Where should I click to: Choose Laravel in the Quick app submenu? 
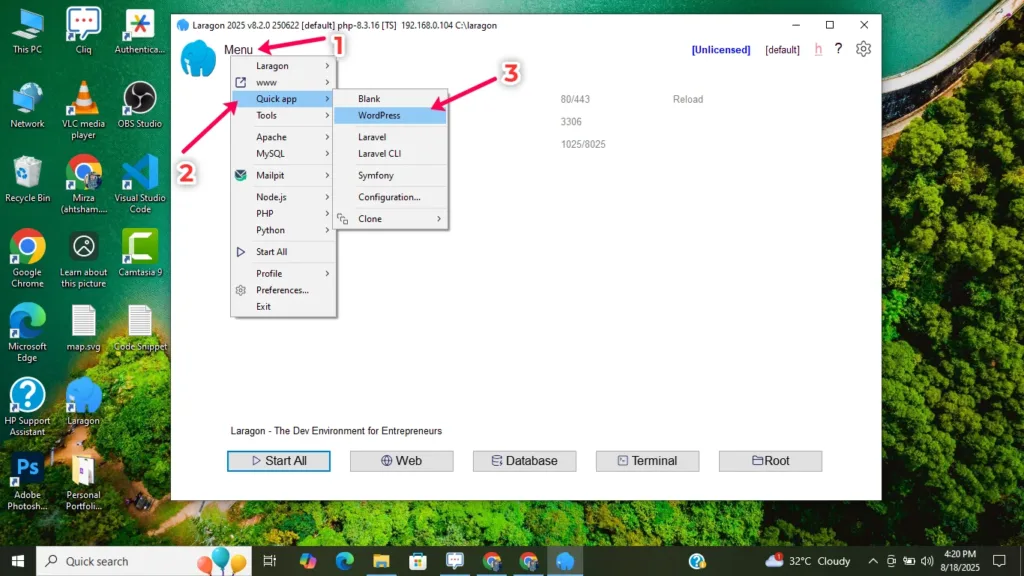372,137
